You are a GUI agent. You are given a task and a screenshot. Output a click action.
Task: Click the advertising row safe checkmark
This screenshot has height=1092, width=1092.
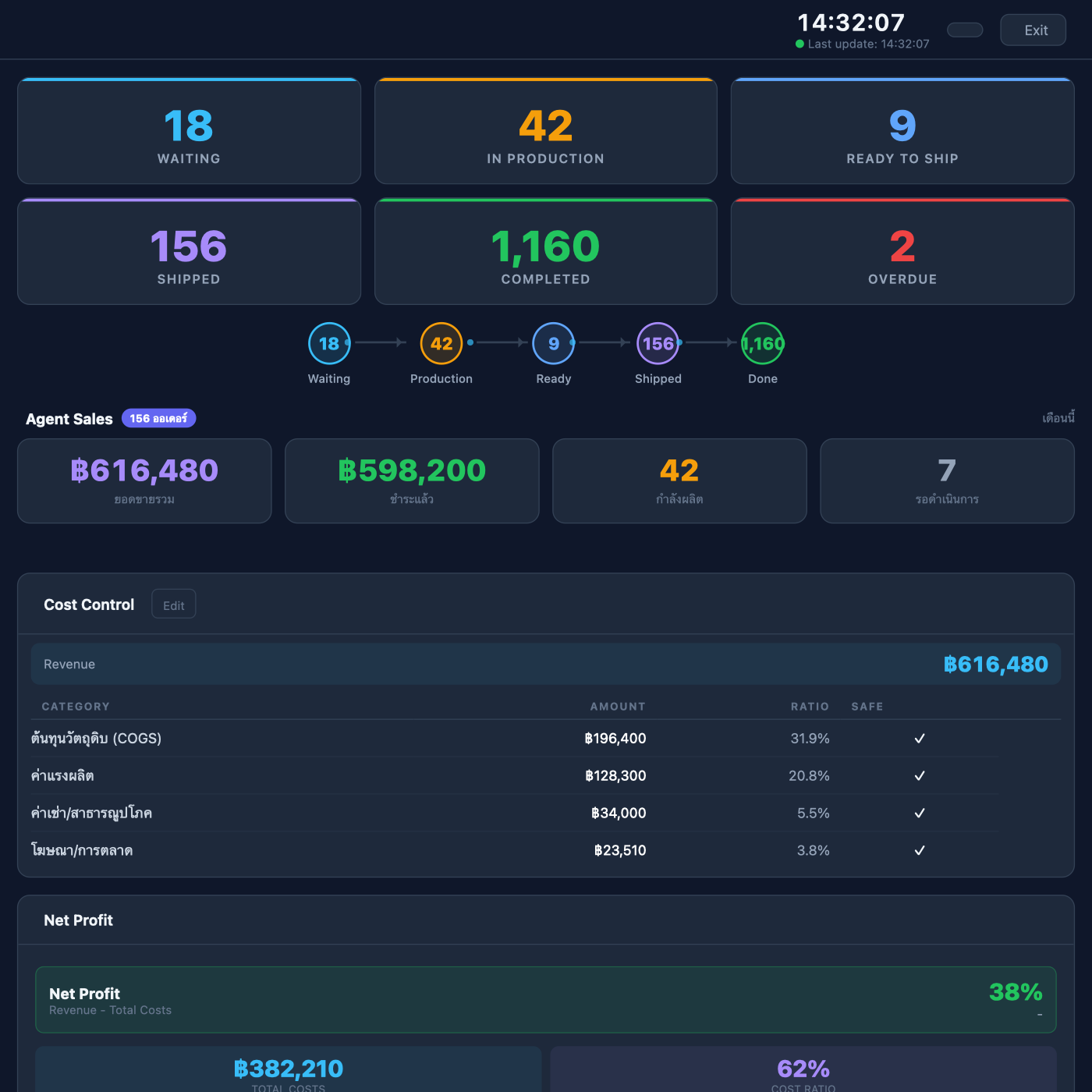tap(920, 851)
